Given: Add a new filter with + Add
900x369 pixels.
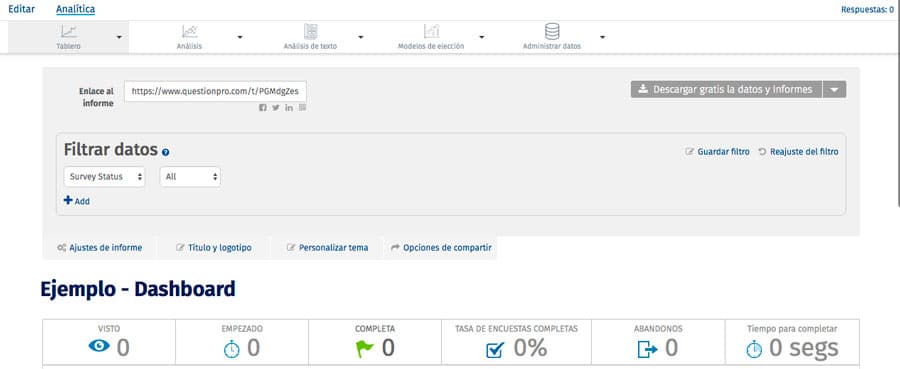Looking at the screenshot, I should point(76,201).
